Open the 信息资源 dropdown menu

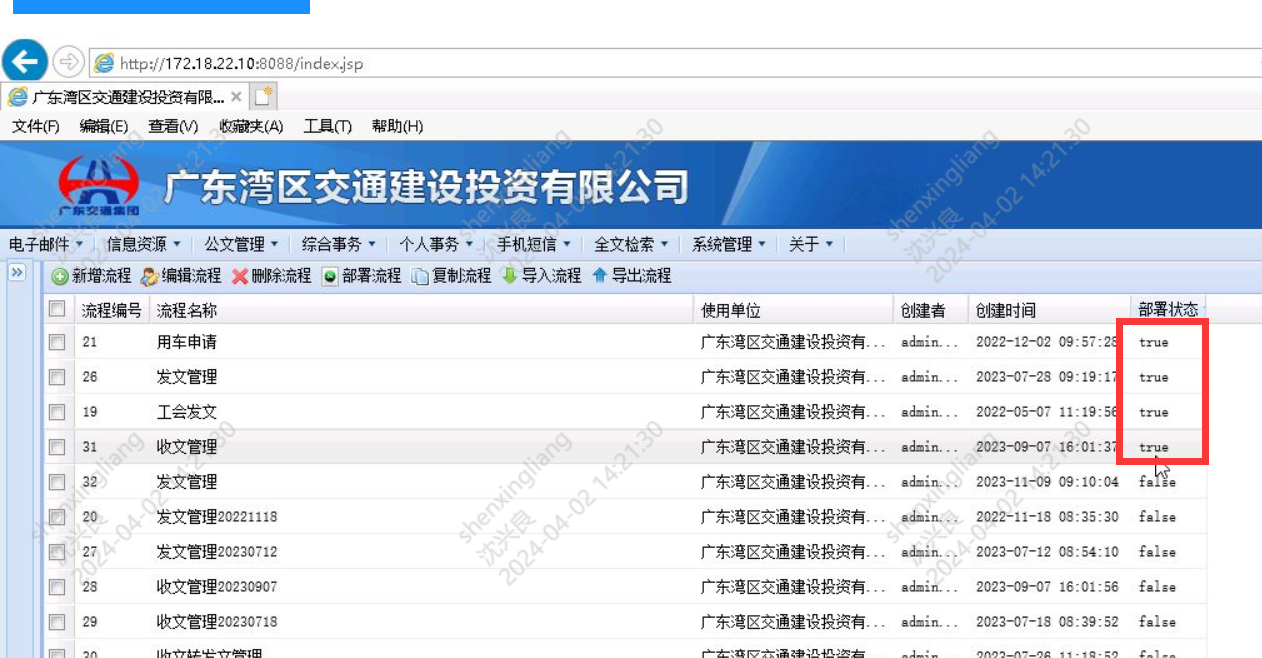tap(144, 244)
